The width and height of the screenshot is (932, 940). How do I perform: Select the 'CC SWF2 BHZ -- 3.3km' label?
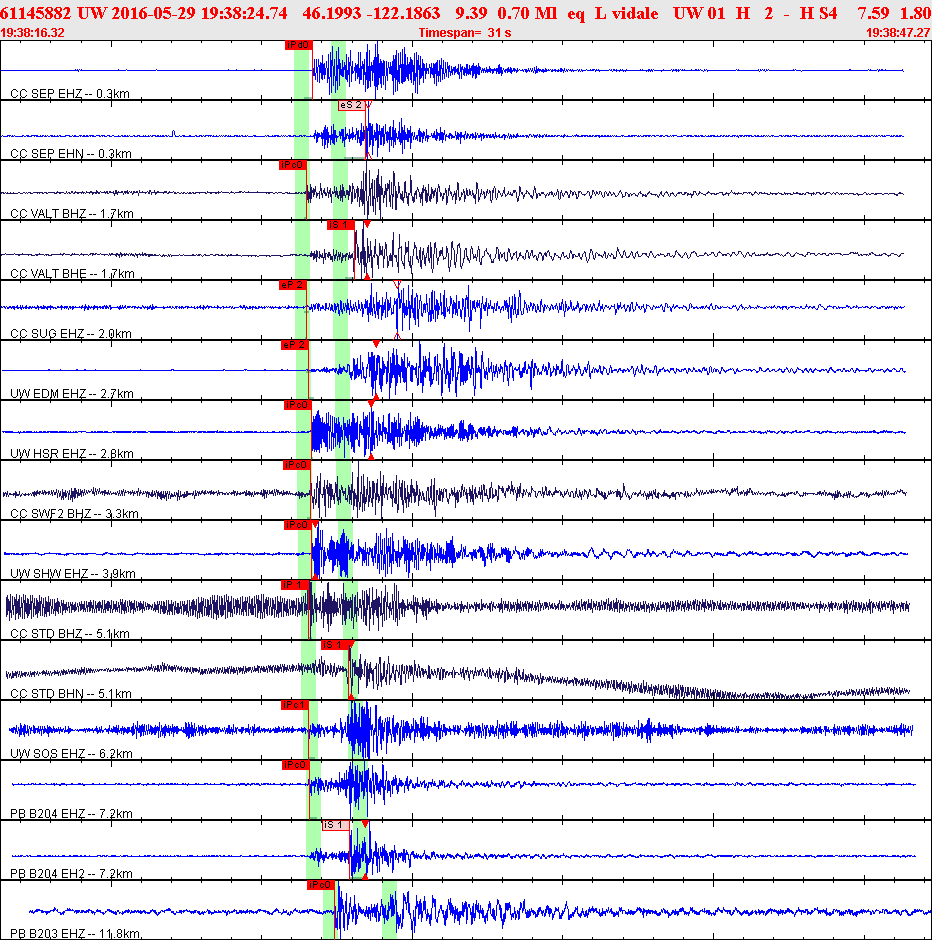75,514
